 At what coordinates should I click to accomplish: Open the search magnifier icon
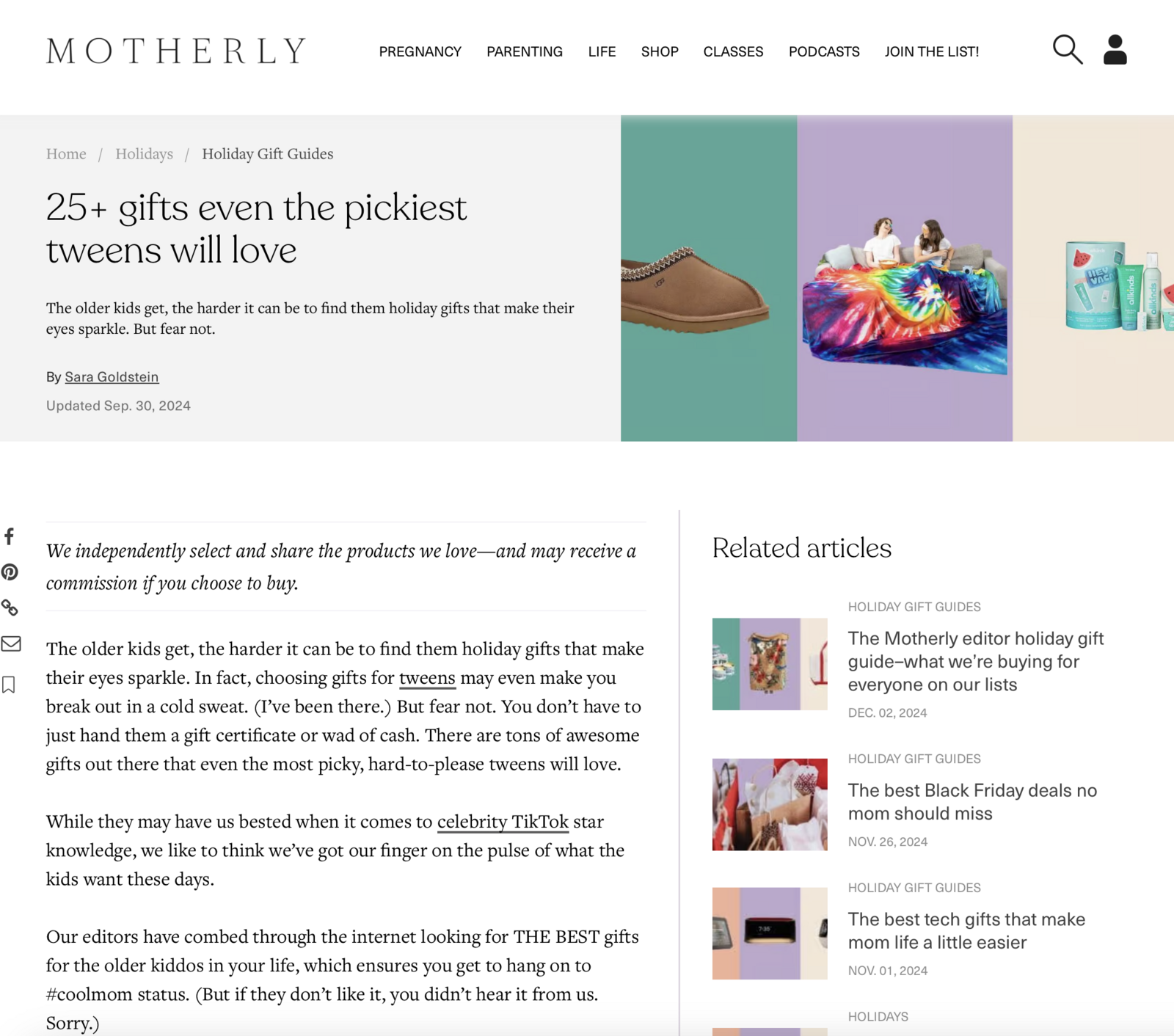coord(1068,50)
